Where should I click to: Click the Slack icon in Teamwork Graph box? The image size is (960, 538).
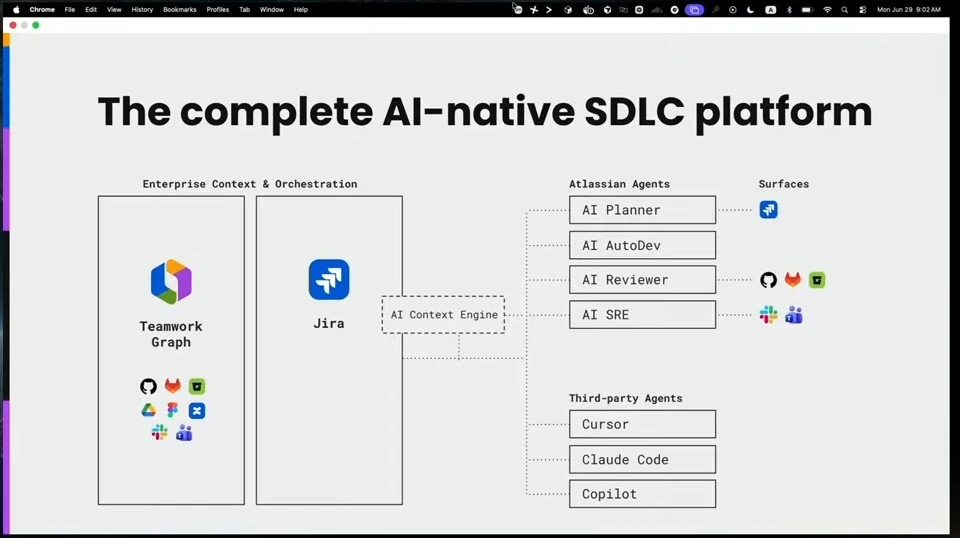pyautogui.click(x=159, y=433)
